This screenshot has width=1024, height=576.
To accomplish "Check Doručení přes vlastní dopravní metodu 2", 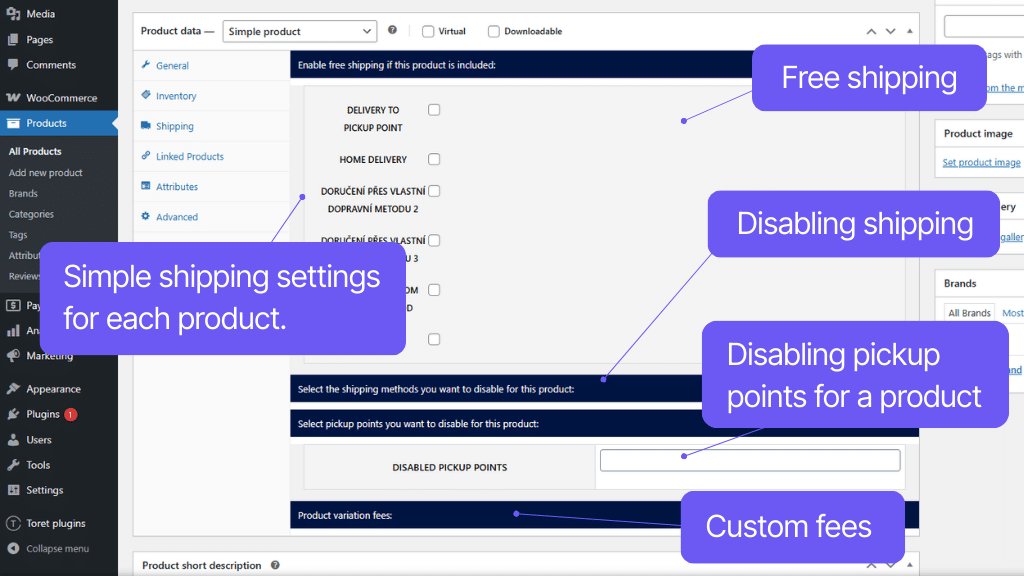I will click(x=434, y=191).
